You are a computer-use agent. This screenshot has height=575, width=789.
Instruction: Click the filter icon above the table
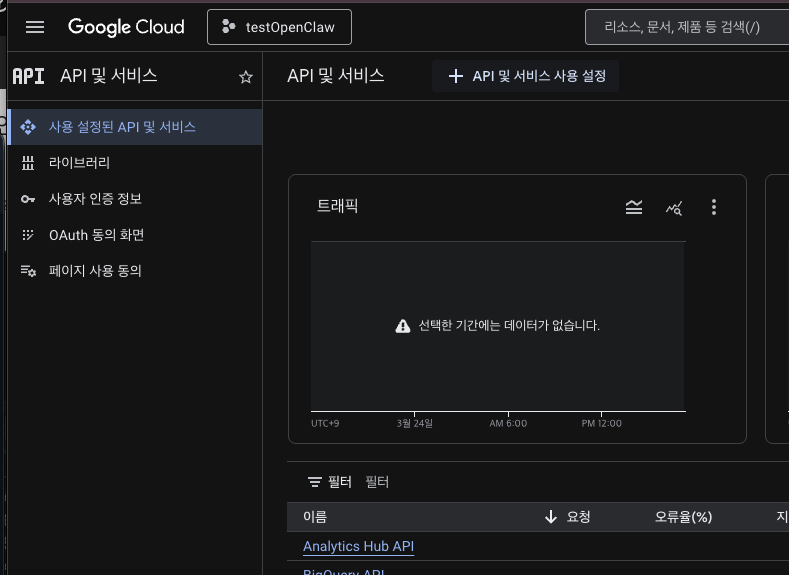(x=314, y=482)
